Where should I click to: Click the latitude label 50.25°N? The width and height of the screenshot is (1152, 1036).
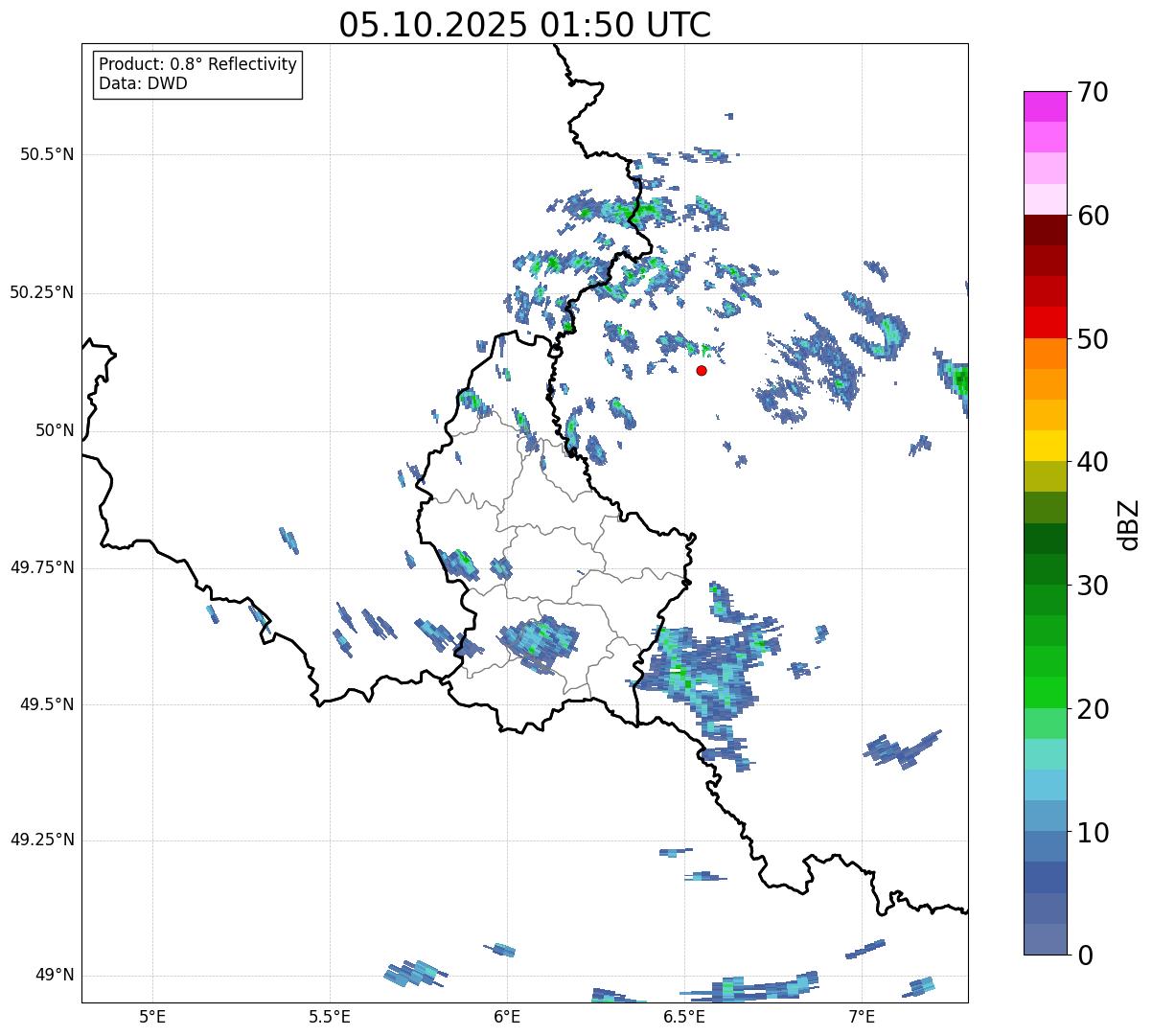coord(42,292)
